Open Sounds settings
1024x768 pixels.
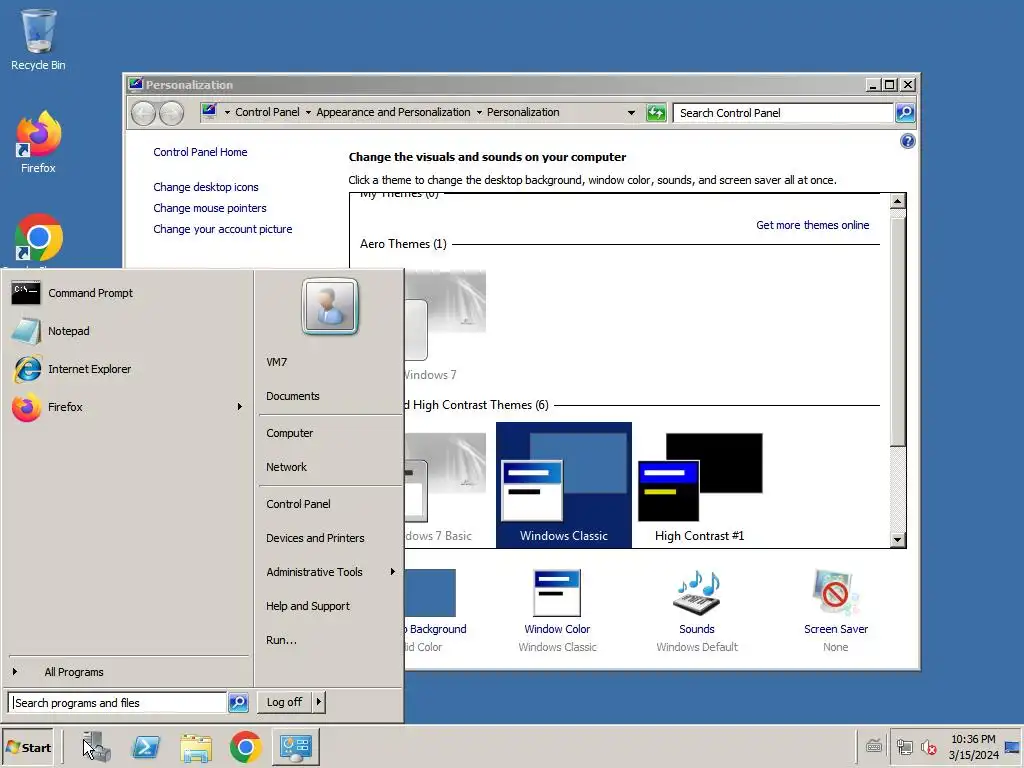(697, 610)
